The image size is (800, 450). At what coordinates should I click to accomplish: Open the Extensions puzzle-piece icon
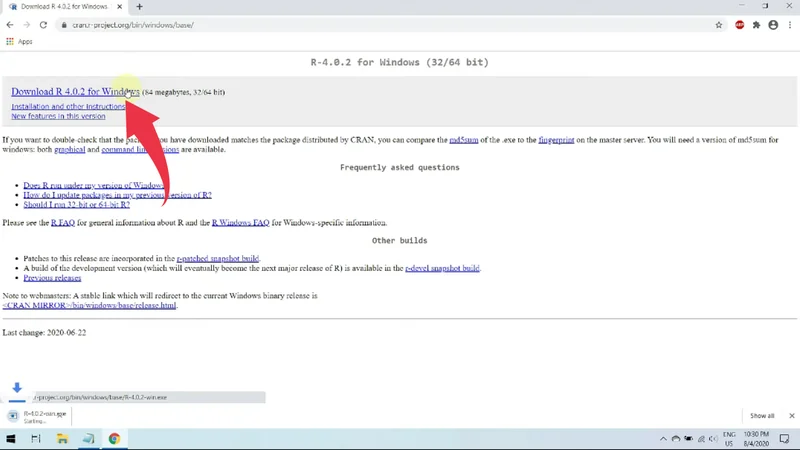756,25
